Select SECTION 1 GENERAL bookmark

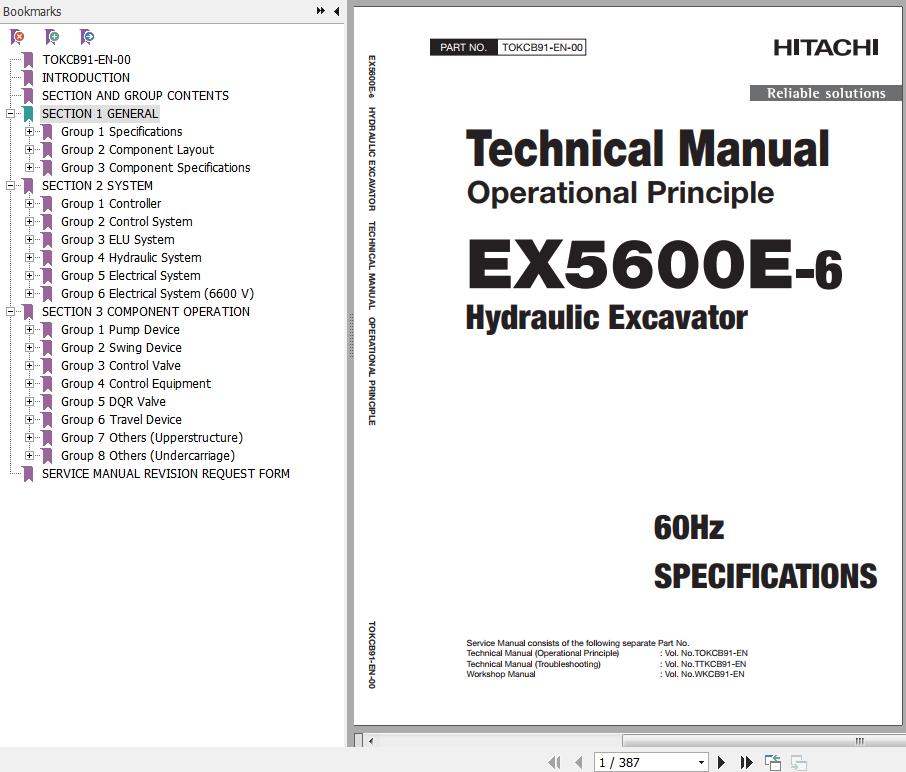(99, 114)
